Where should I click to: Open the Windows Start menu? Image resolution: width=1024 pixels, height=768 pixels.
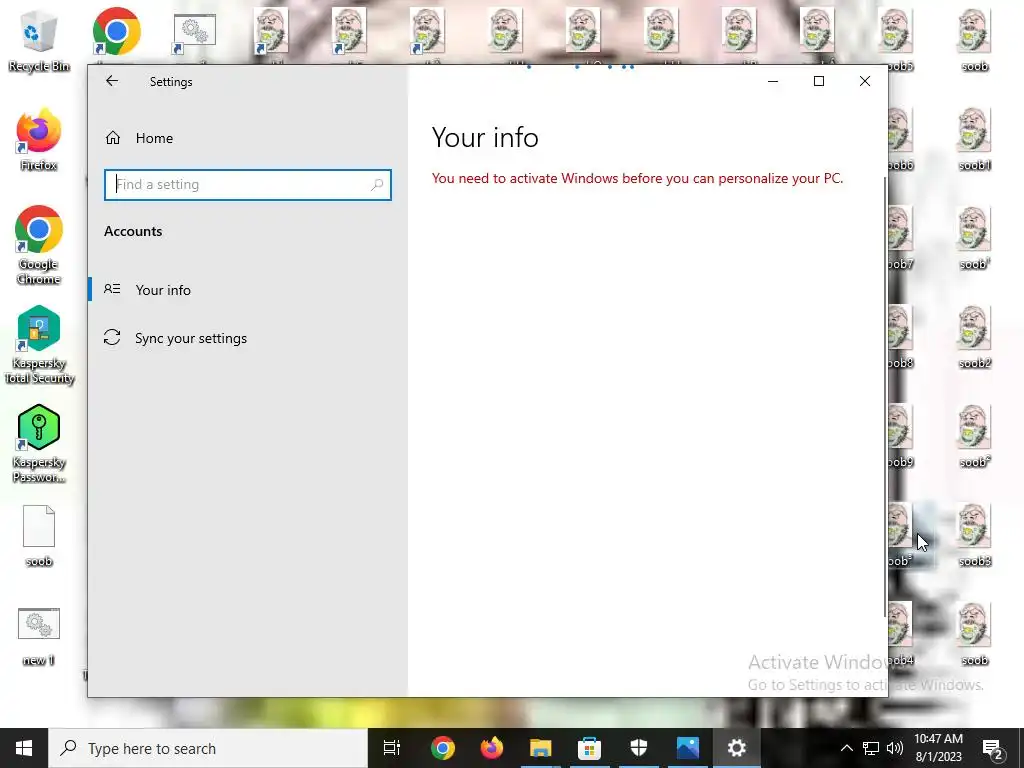pyautogui.click(x=24, y=748)
